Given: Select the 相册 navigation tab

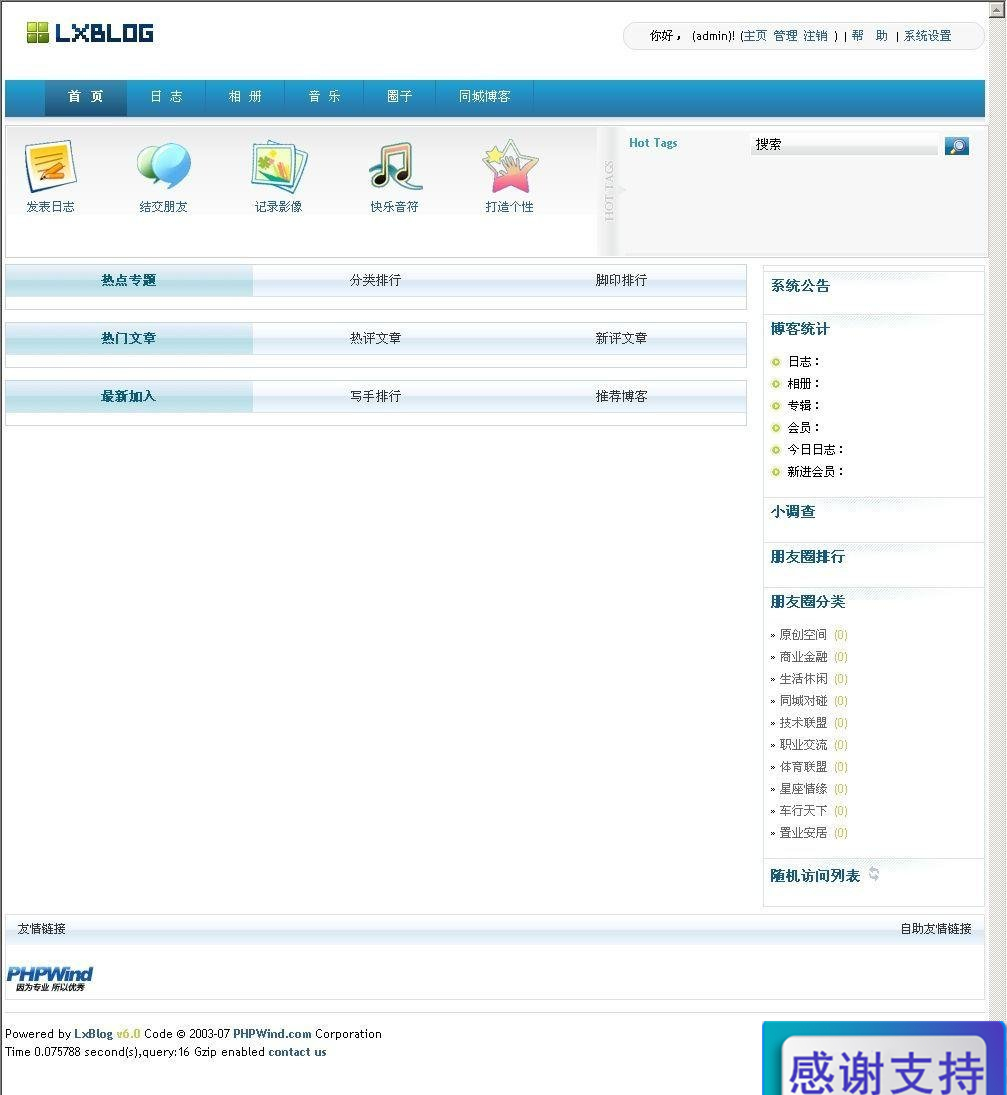Looking at the screenshot, I should tap(245, 96).
